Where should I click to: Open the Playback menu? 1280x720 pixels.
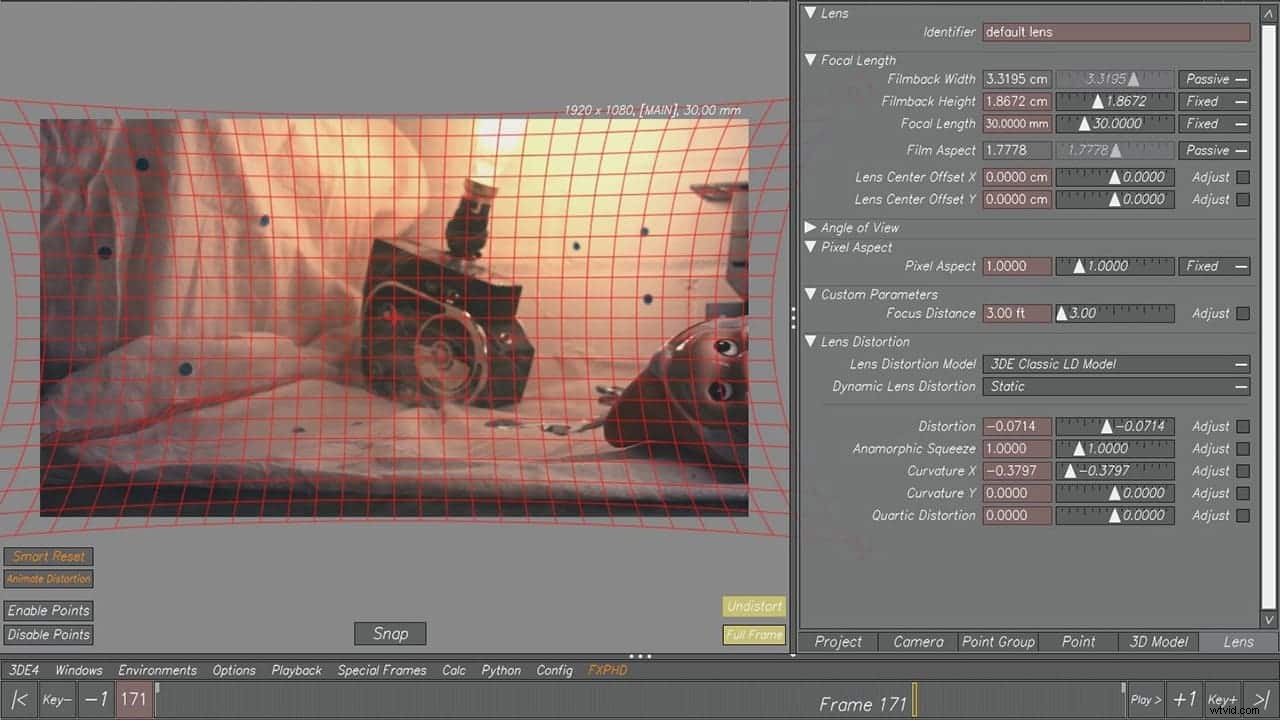[296, 670]
